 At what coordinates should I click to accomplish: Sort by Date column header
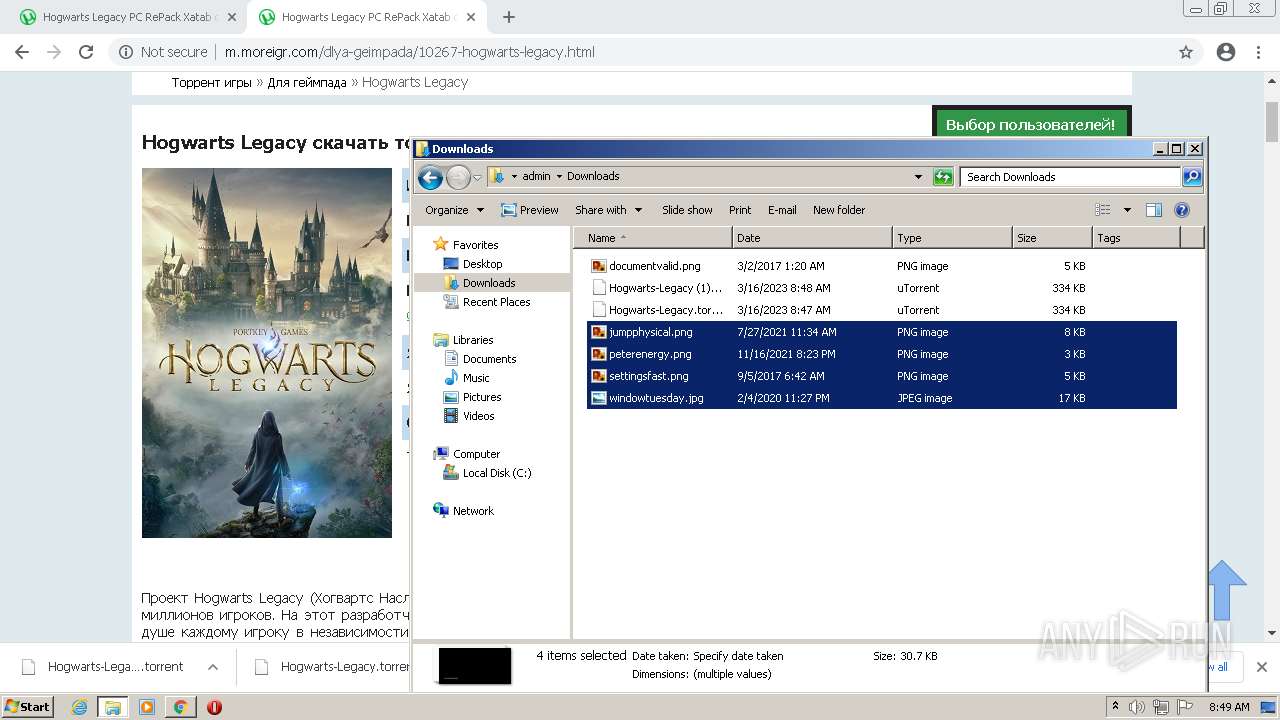(812, 238)
